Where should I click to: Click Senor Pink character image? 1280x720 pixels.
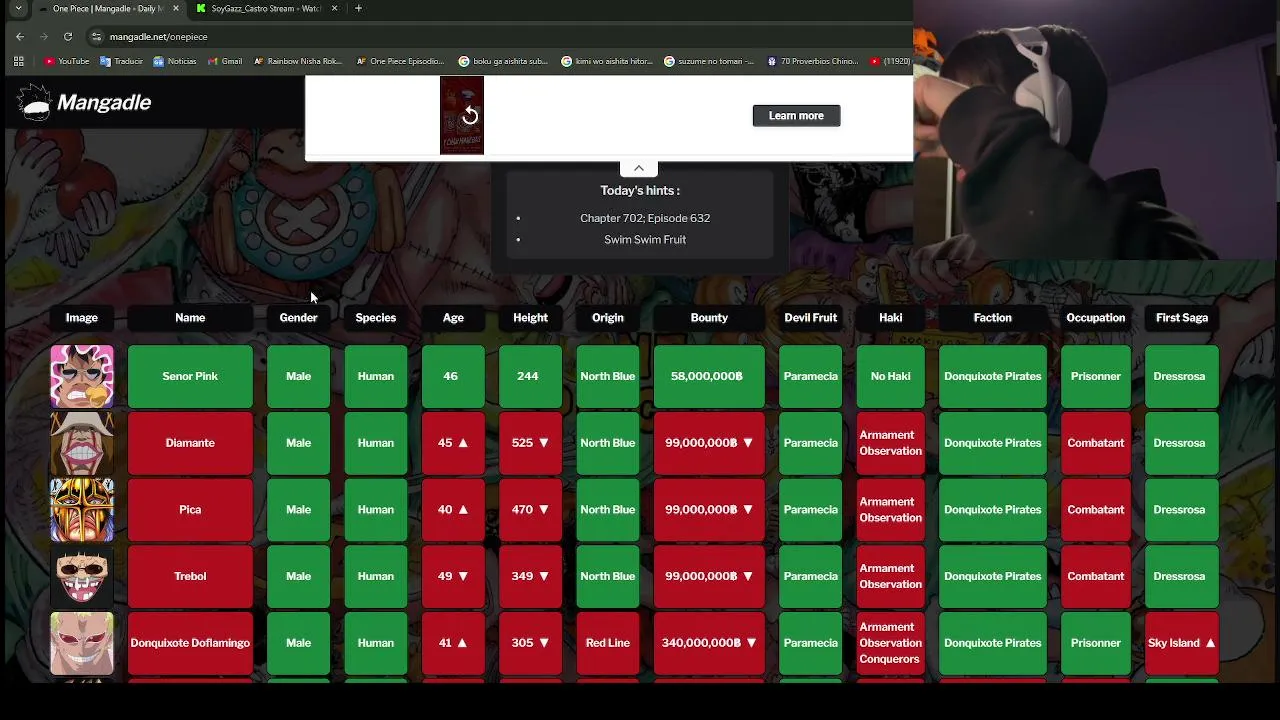pyautogui.click(x=82, y=376)
